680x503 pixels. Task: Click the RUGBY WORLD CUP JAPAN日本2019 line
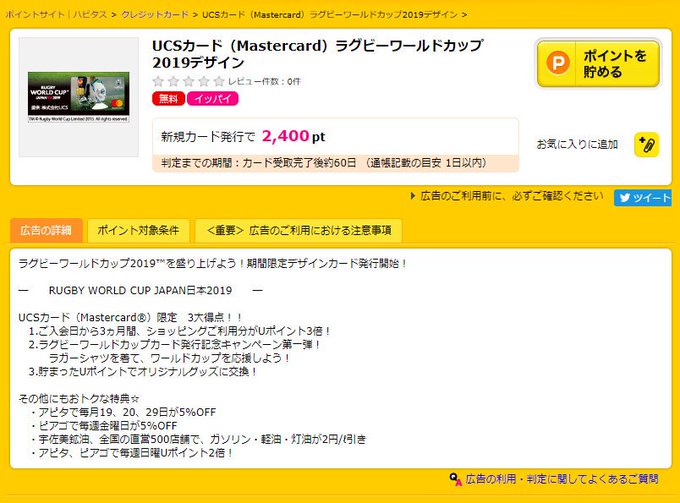click(x=141, y=290)
